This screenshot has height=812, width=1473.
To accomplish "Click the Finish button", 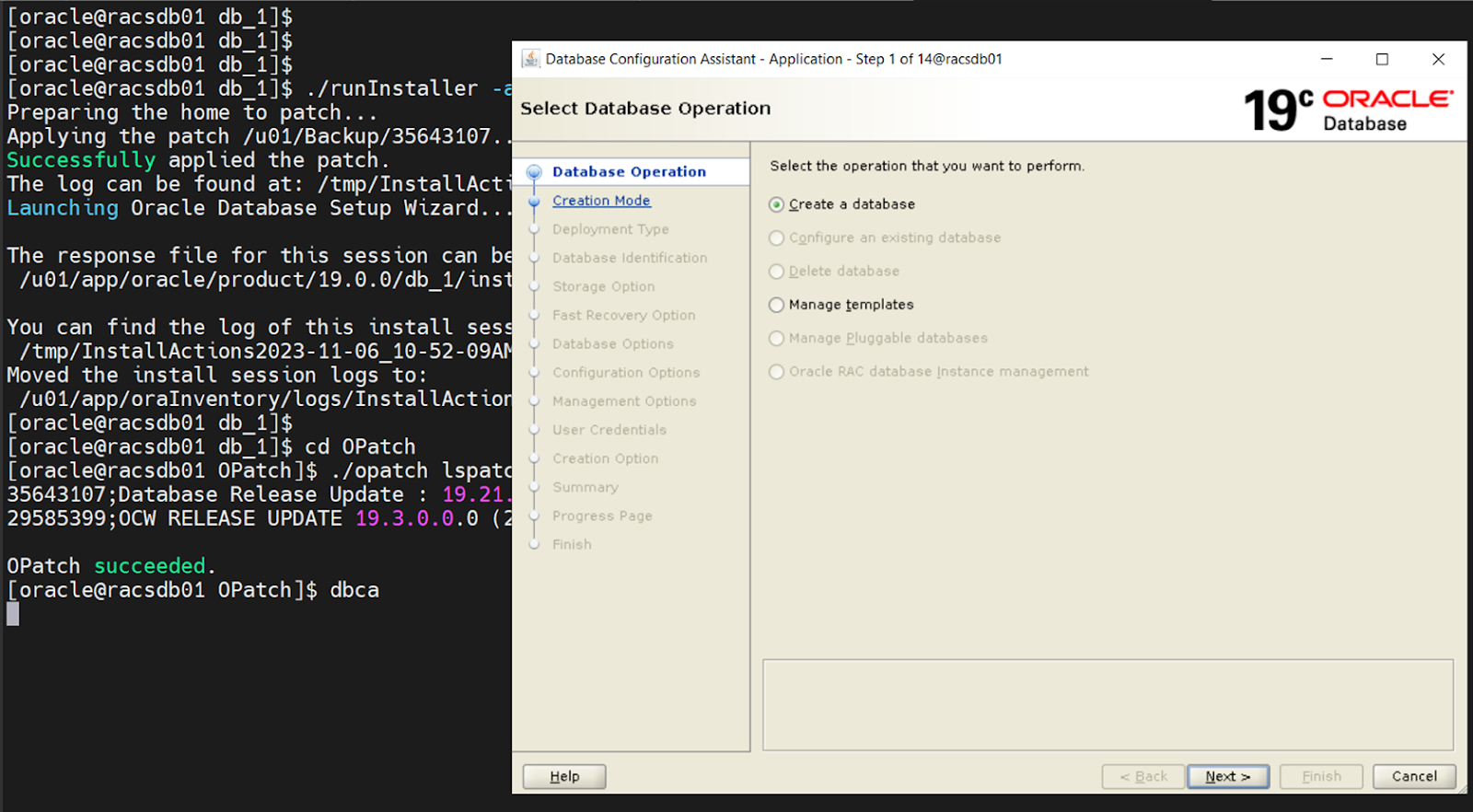I will (x=1321, y=776).
